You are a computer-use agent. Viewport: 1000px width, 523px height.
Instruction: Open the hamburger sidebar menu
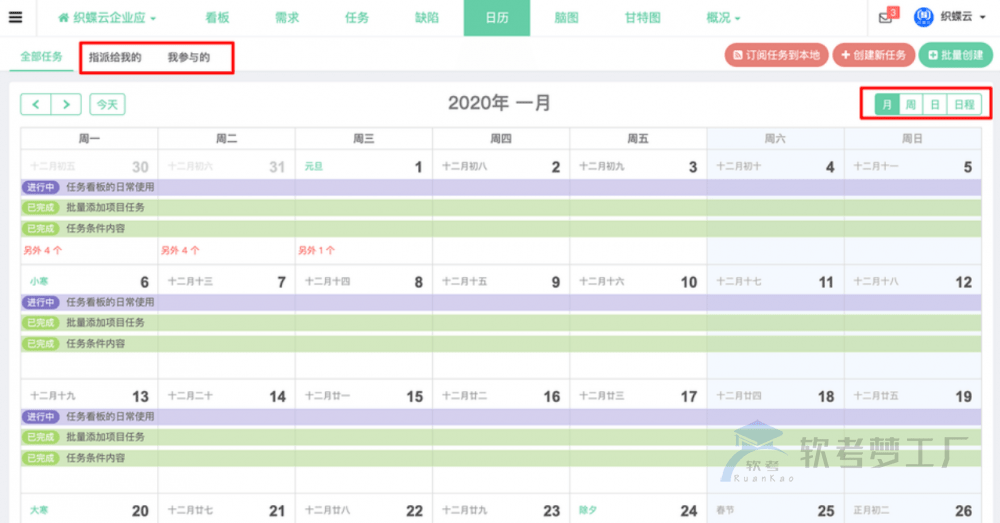15,17
